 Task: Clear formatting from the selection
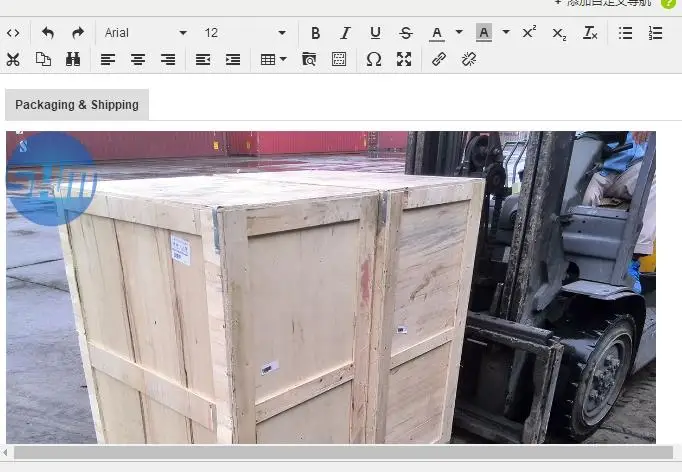coord(590,33)
